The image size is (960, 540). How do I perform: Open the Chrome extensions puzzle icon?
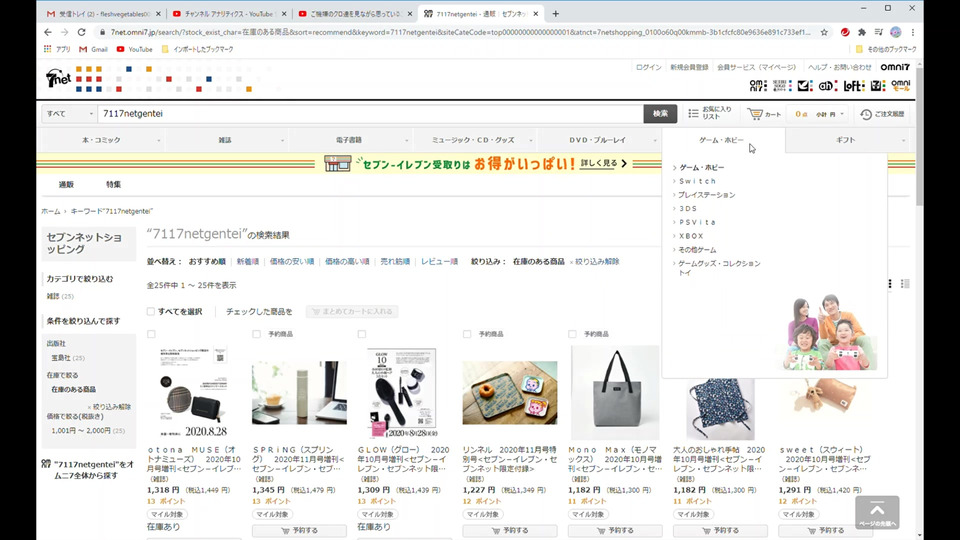pos(862,32)
